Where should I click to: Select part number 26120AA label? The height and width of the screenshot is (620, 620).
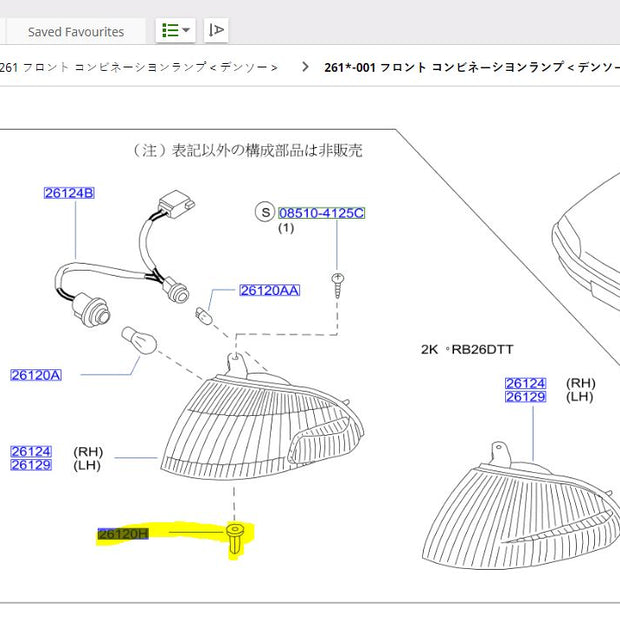point(269,290)
